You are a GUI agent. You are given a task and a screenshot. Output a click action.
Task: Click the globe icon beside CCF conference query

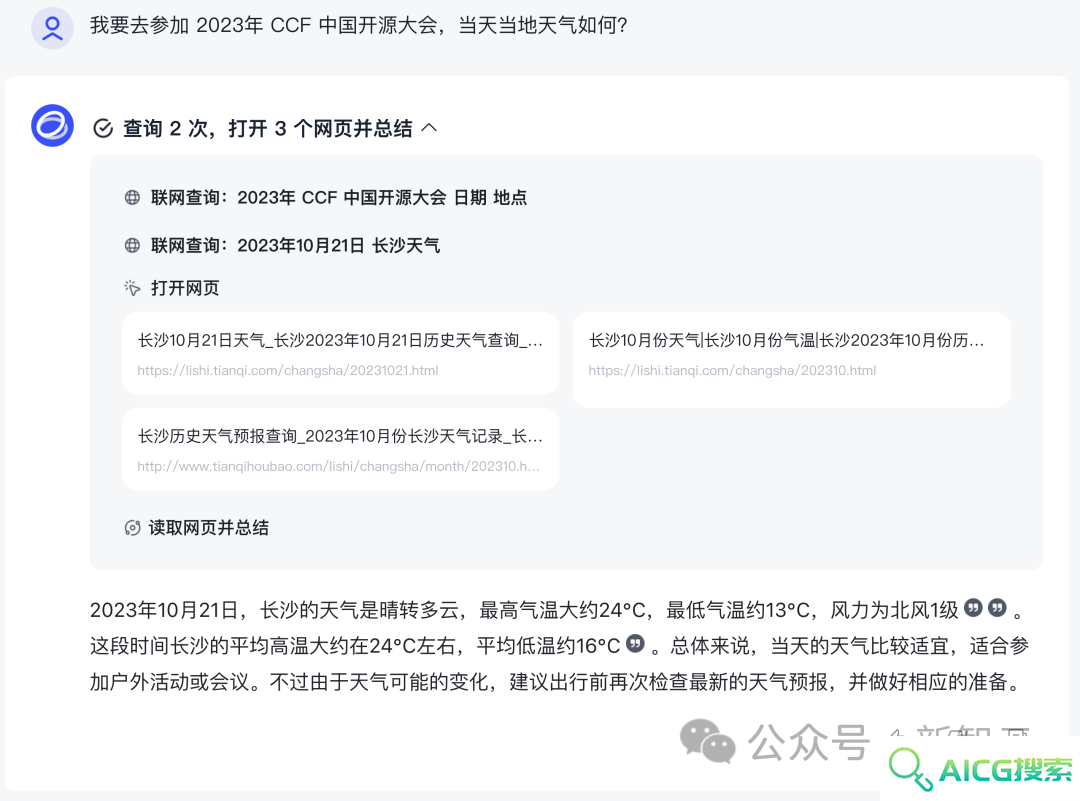click(x=132, y=198)
